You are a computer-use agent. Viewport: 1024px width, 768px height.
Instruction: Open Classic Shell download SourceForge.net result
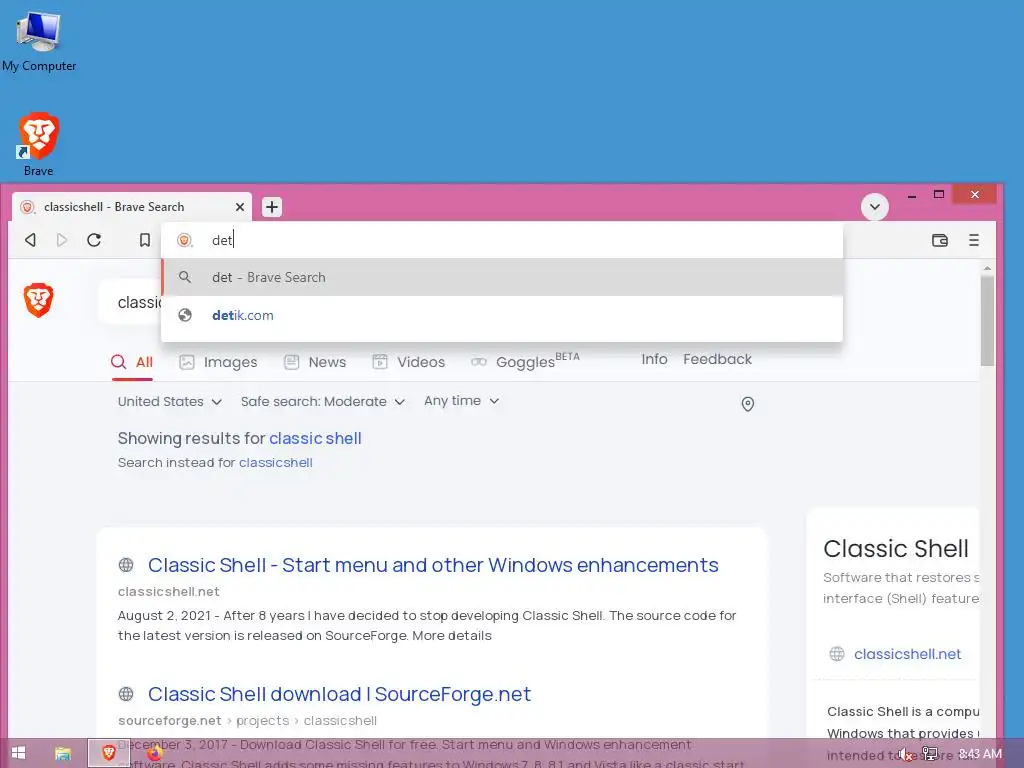pyautogui.click(x=340, y=694)
